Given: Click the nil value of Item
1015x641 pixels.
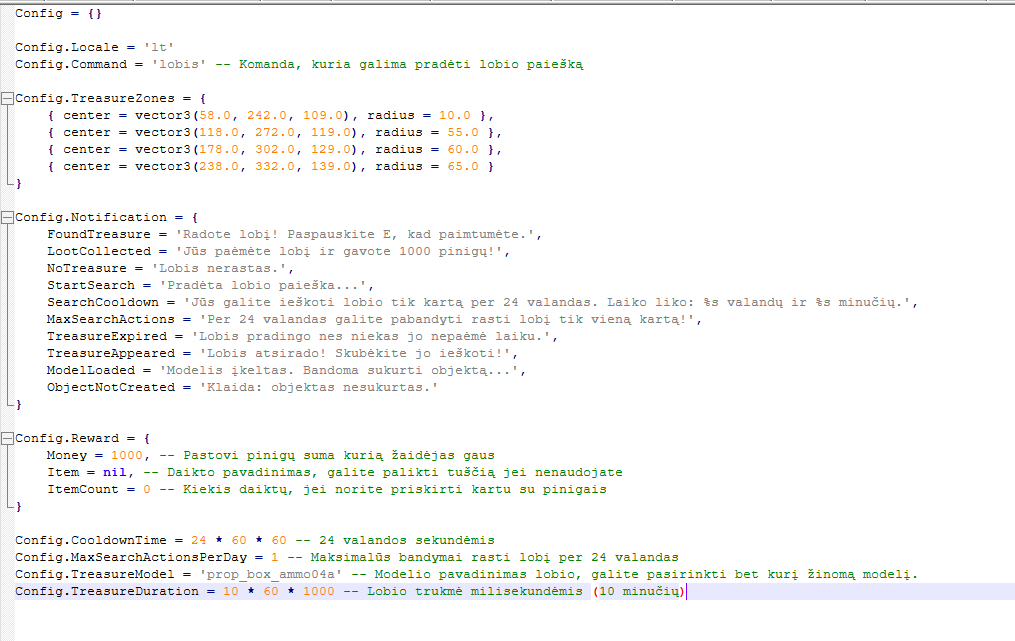Looking at the screenshot, I should click(115, 472).
